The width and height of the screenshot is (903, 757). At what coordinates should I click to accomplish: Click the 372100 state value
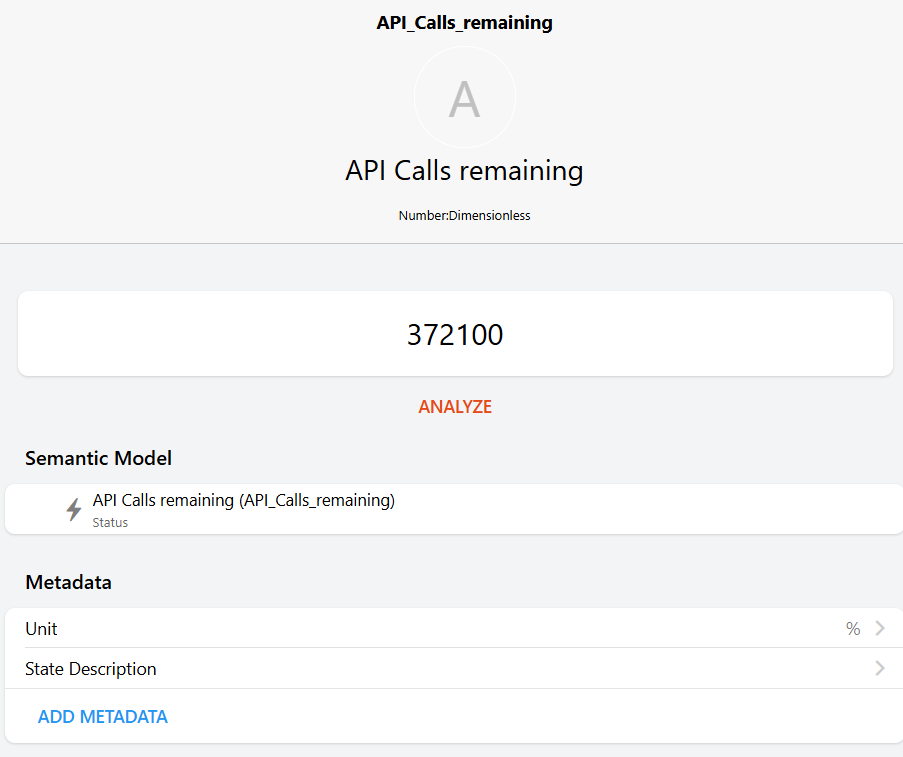point(455,335)
